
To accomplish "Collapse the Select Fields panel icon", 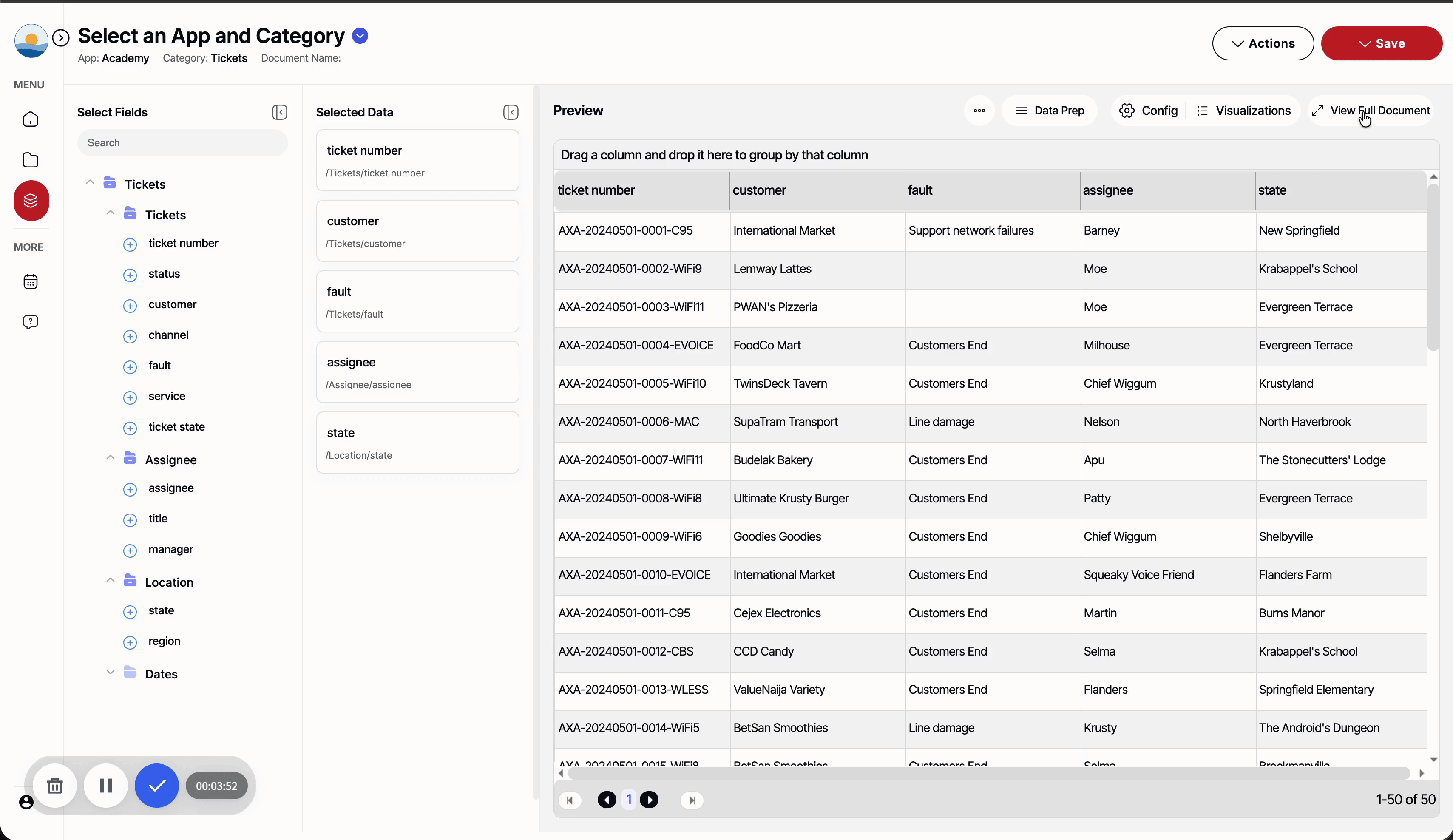I will (280, 112).
